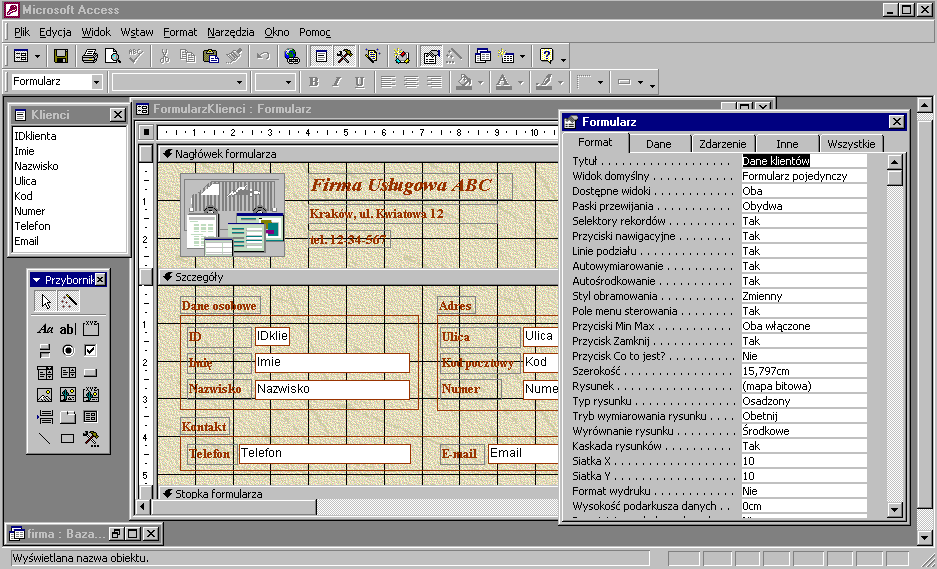937x569 pixels.
Task: Switch to the Dane properties tab
Action: tap(659, 143)
